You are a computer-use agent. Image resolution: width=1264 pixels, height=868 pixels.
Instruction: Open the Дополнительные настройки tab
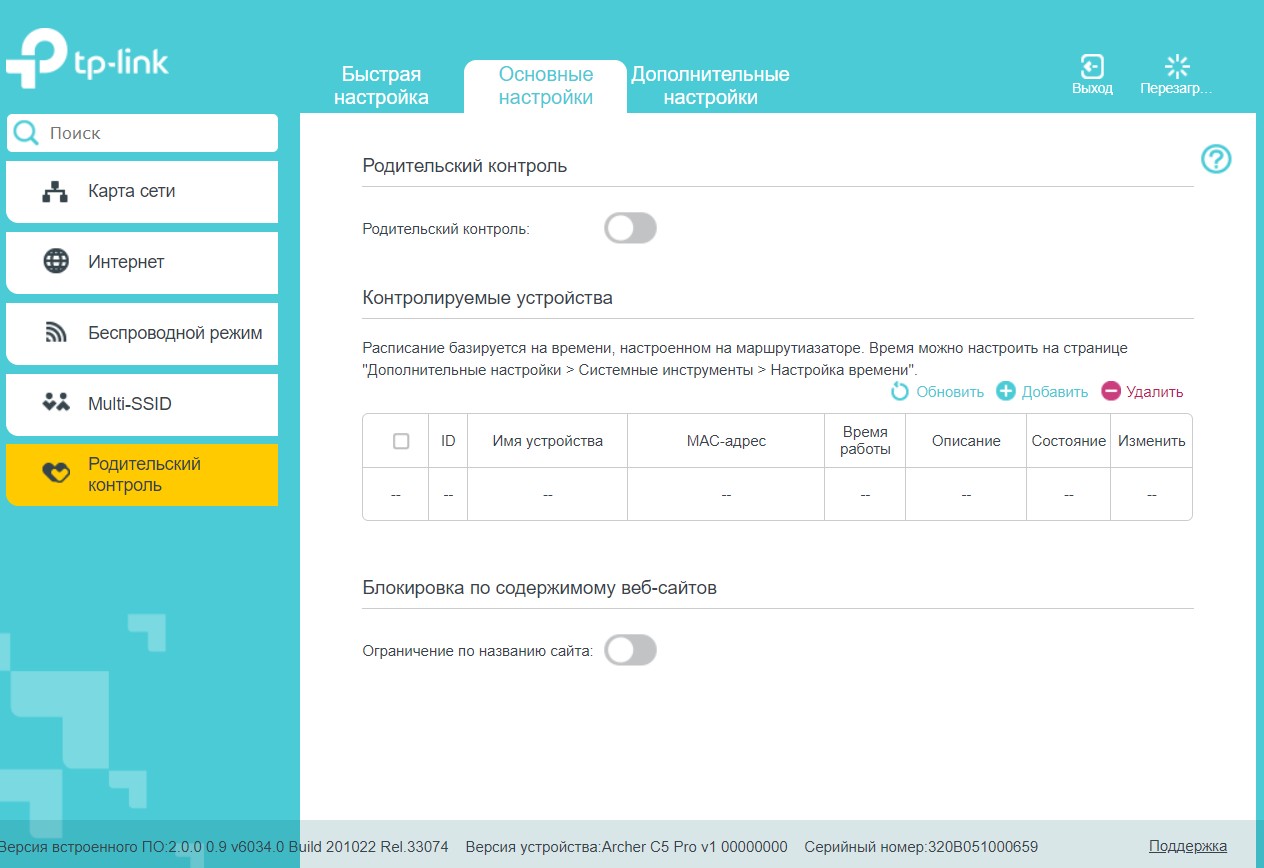(710, 86)
